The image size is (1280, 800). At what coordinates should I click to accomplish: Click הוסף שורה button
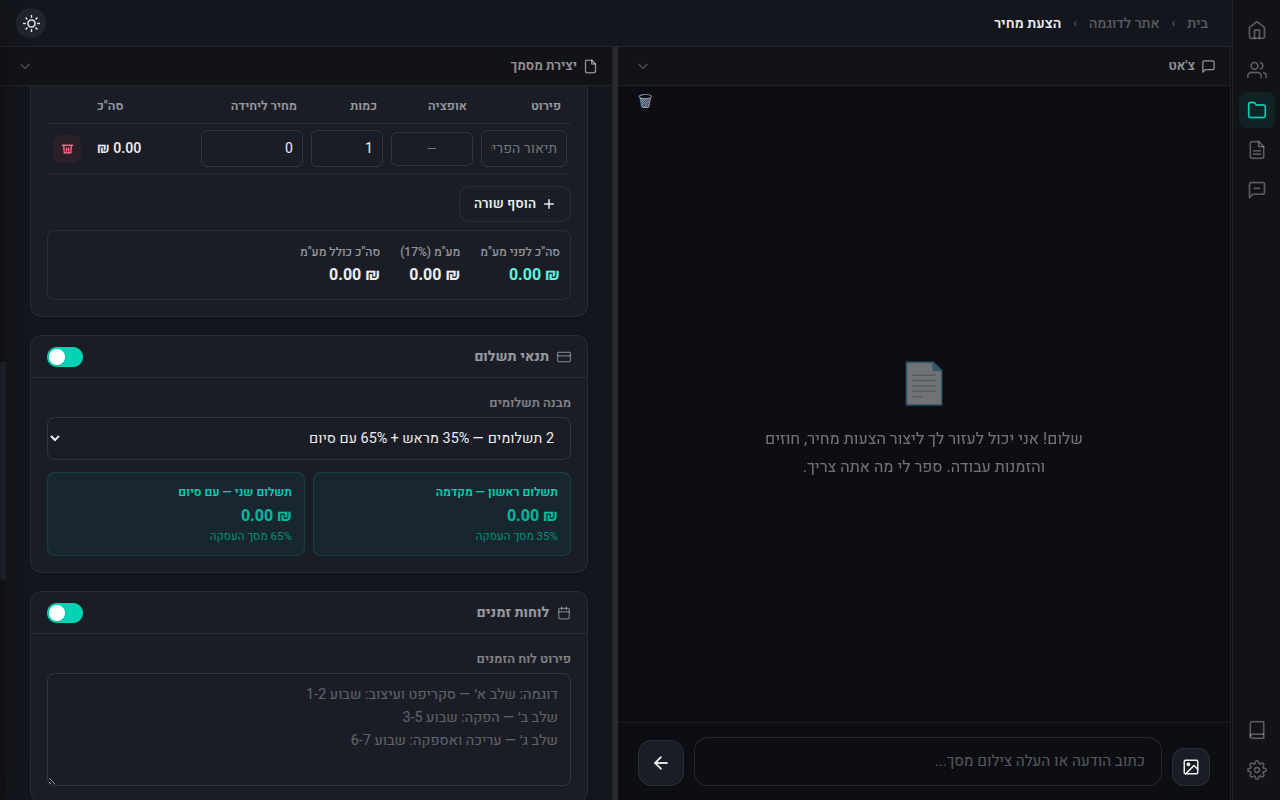515,204
